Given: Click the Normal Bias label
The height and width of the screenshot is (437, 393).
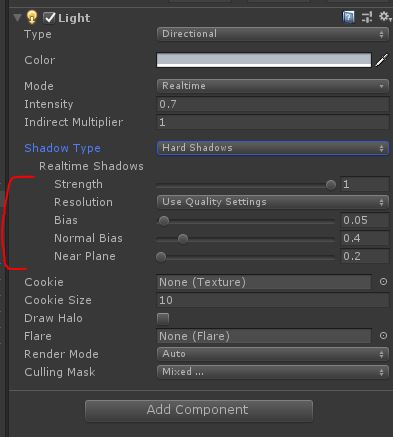Looking at the screenshot, I should tap(88, 238).
